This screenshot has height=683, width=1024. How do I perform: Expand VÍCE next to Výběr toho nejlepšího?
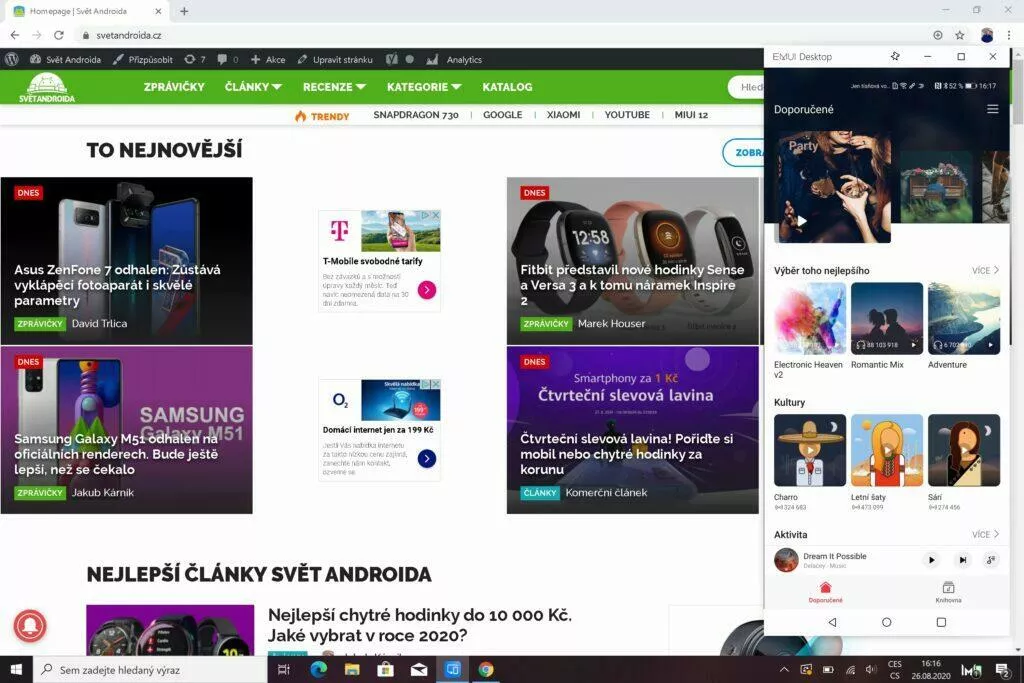click(985, 270)
